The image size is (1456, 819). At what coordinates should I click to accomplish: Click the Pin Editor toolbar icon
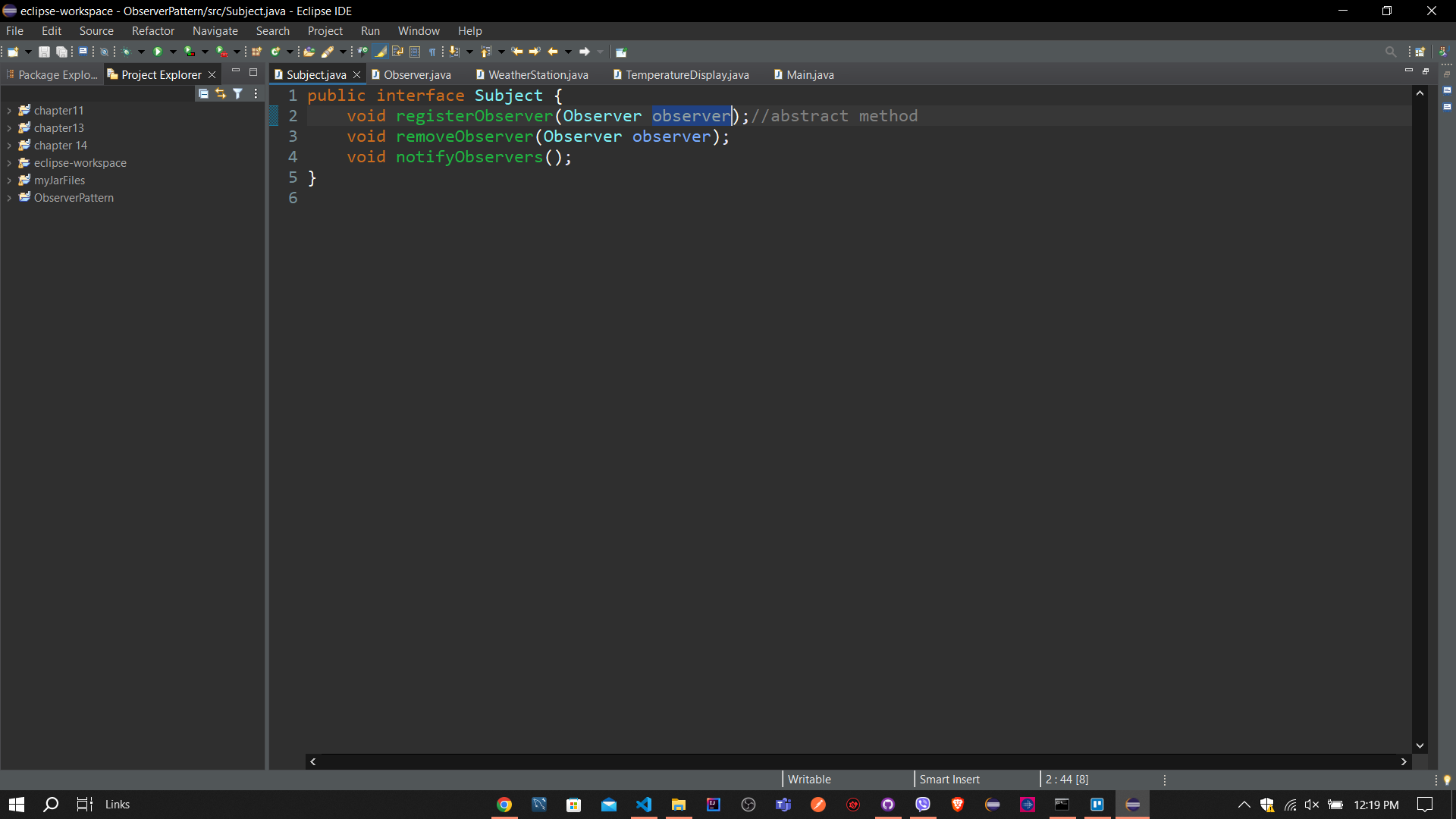(x=621, y=52)
